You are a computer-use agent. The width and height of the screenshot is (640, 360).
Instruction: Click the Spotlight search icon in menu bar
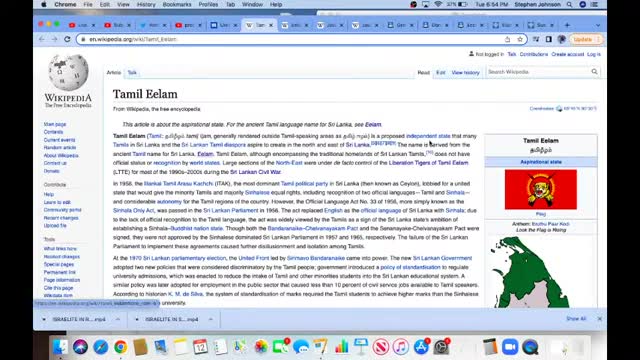(569, 4)
